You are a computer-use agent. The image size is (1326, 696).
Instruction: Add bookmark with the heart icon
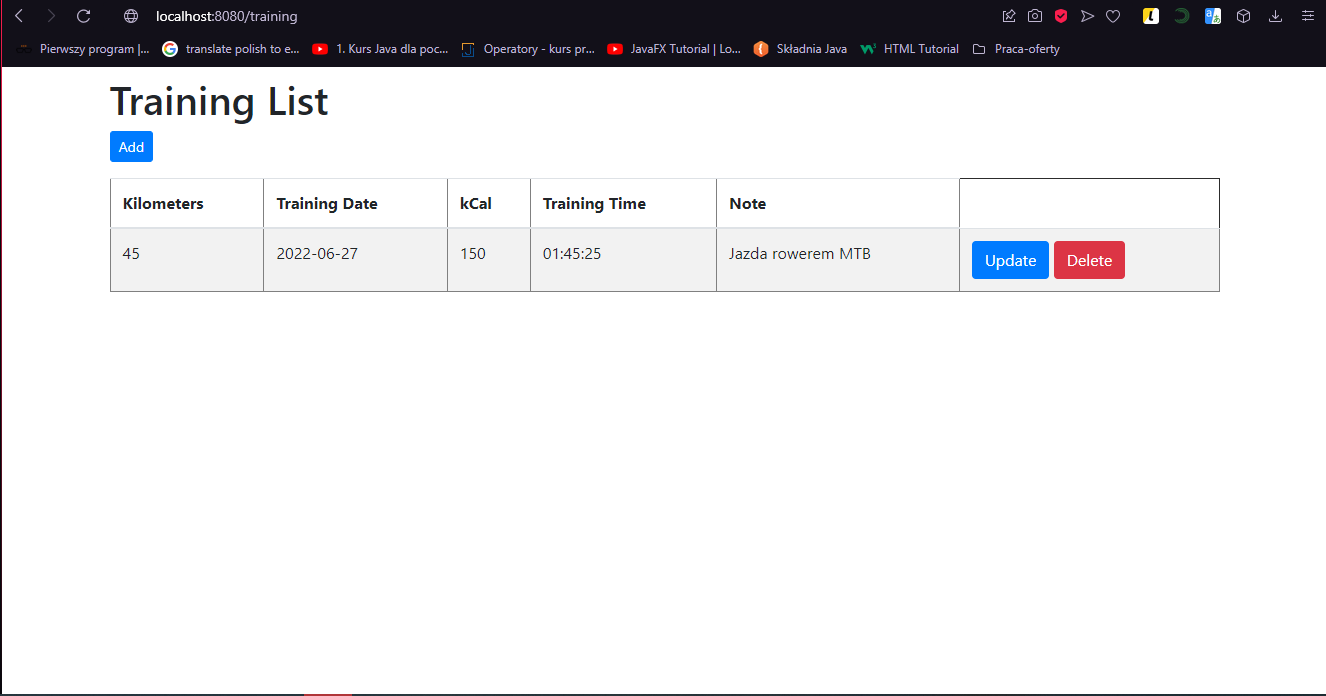pos(1112,16)
